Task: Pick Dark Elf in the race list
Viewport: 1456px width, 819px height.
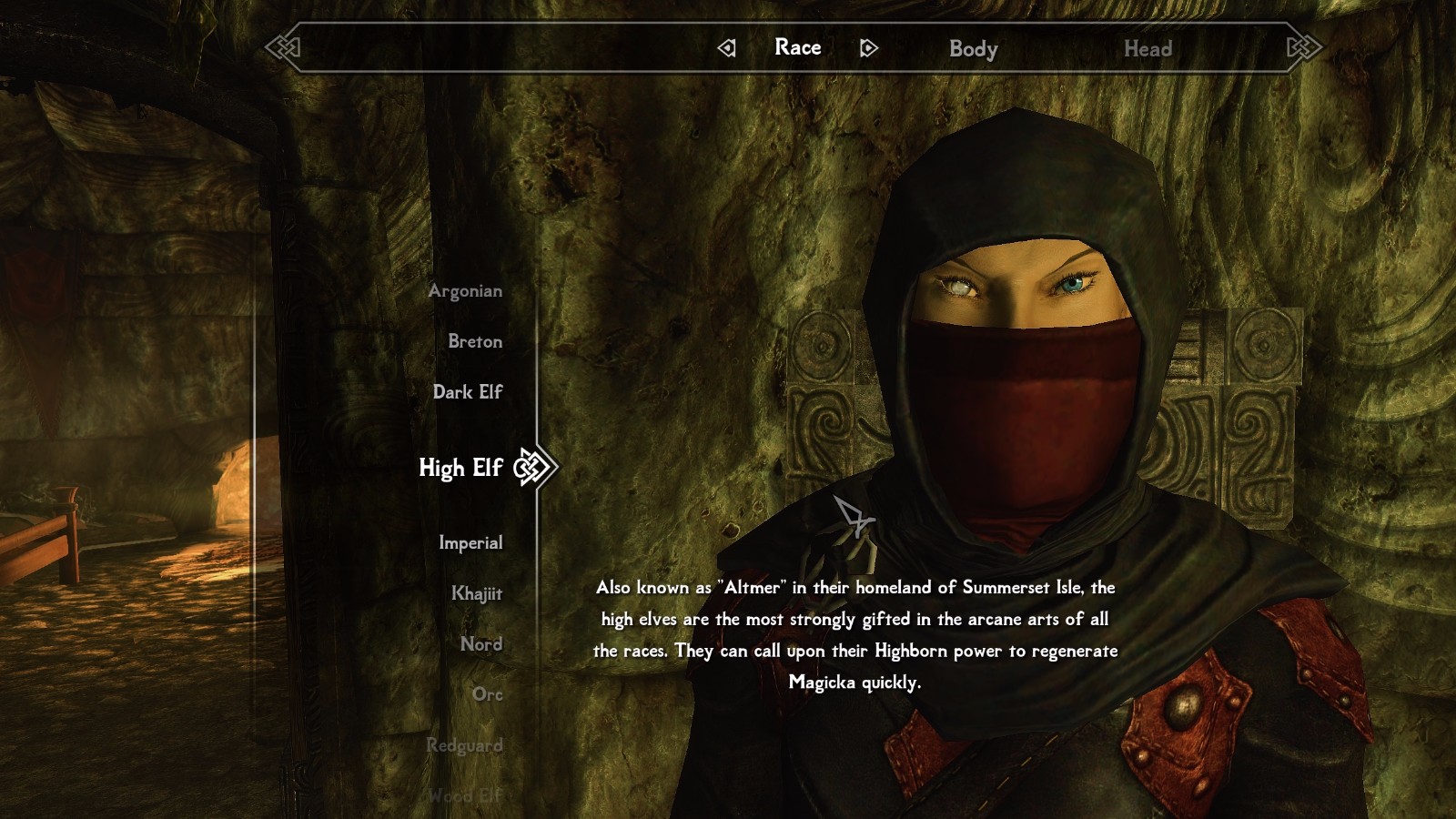Action: (x=467, y=392)
